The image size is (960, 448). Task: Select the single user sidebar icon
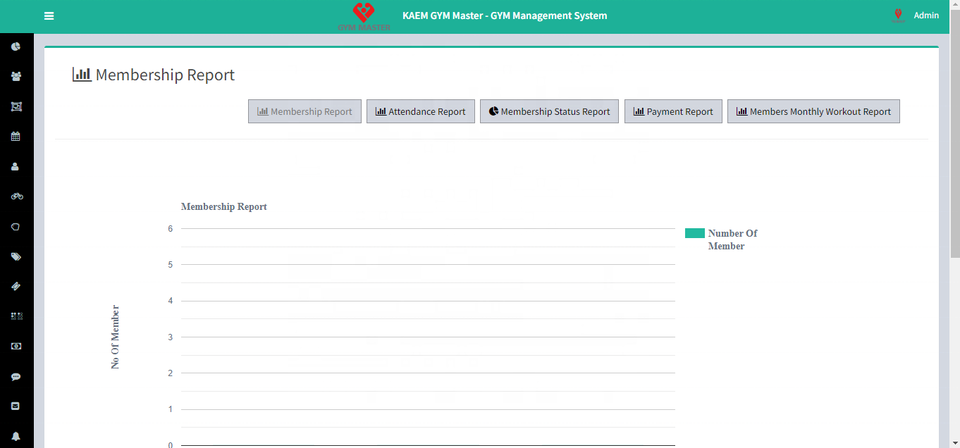[16, 166]
